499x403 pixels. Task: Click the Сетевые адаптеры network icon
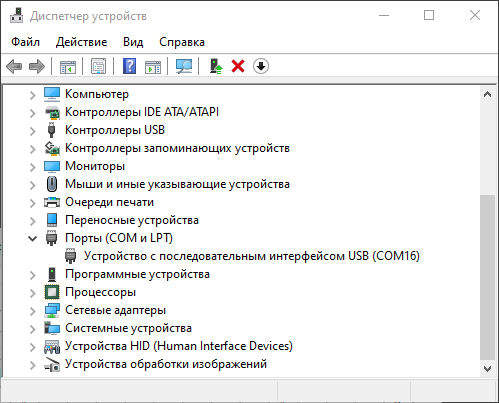[52, 310]
